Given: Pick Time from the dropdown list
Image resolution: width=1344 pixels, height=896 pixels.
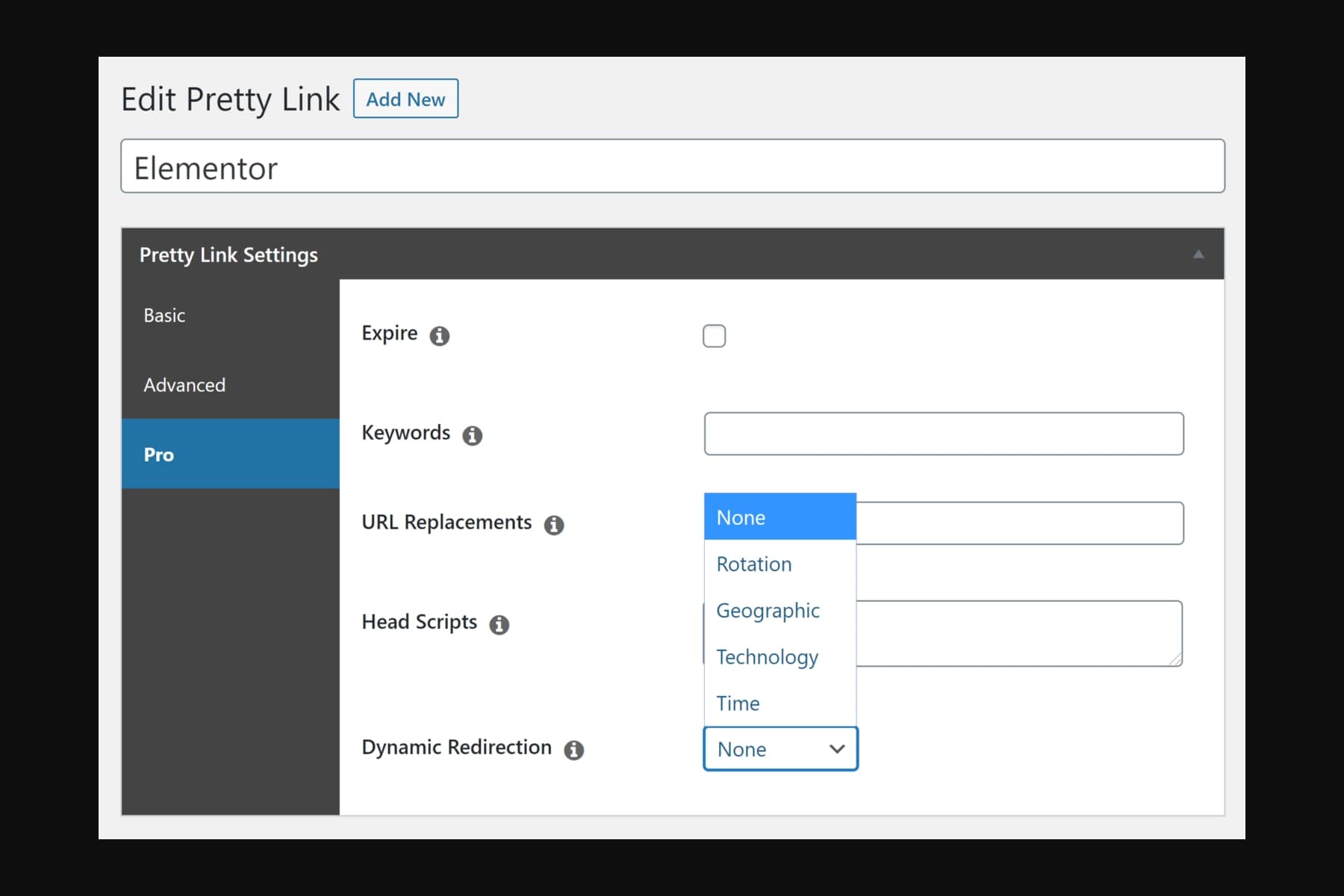Looking at the screenshot, I should [x=738, y=703].
